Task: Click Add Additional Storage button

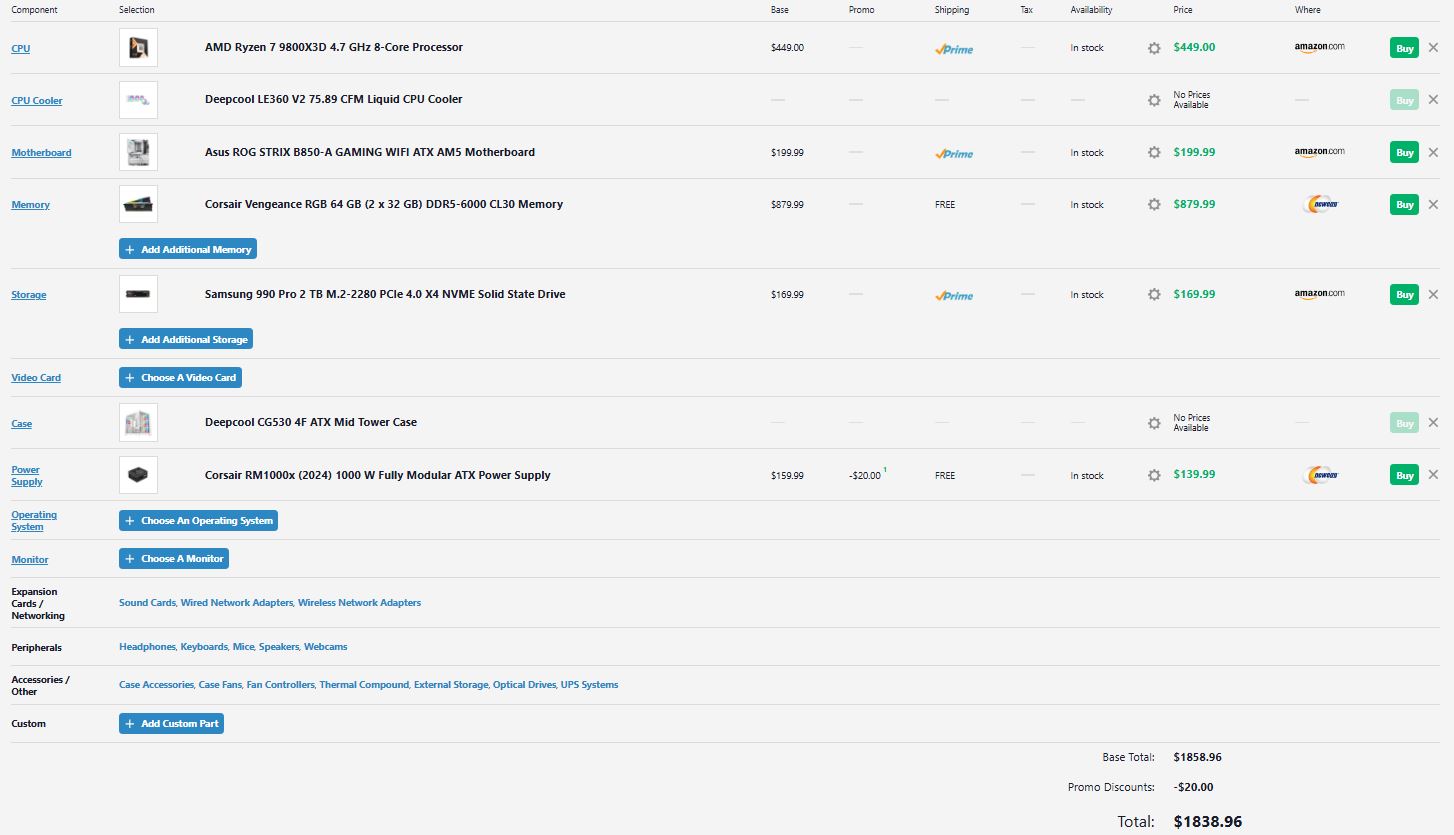Action: click(186, 339)
